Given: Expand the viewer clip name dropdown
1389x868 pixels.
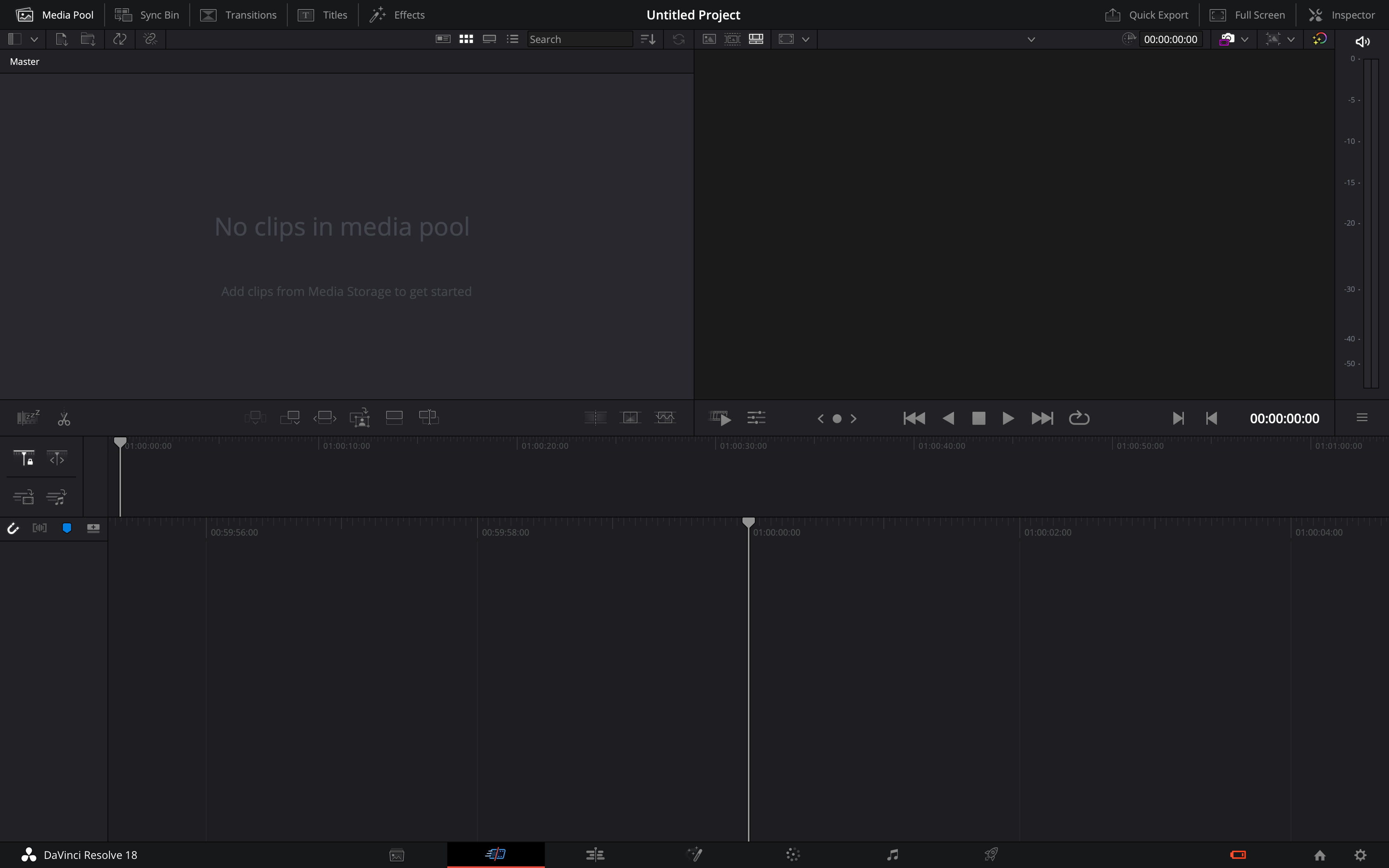Looking at the screenshot, I should 1031,39.
